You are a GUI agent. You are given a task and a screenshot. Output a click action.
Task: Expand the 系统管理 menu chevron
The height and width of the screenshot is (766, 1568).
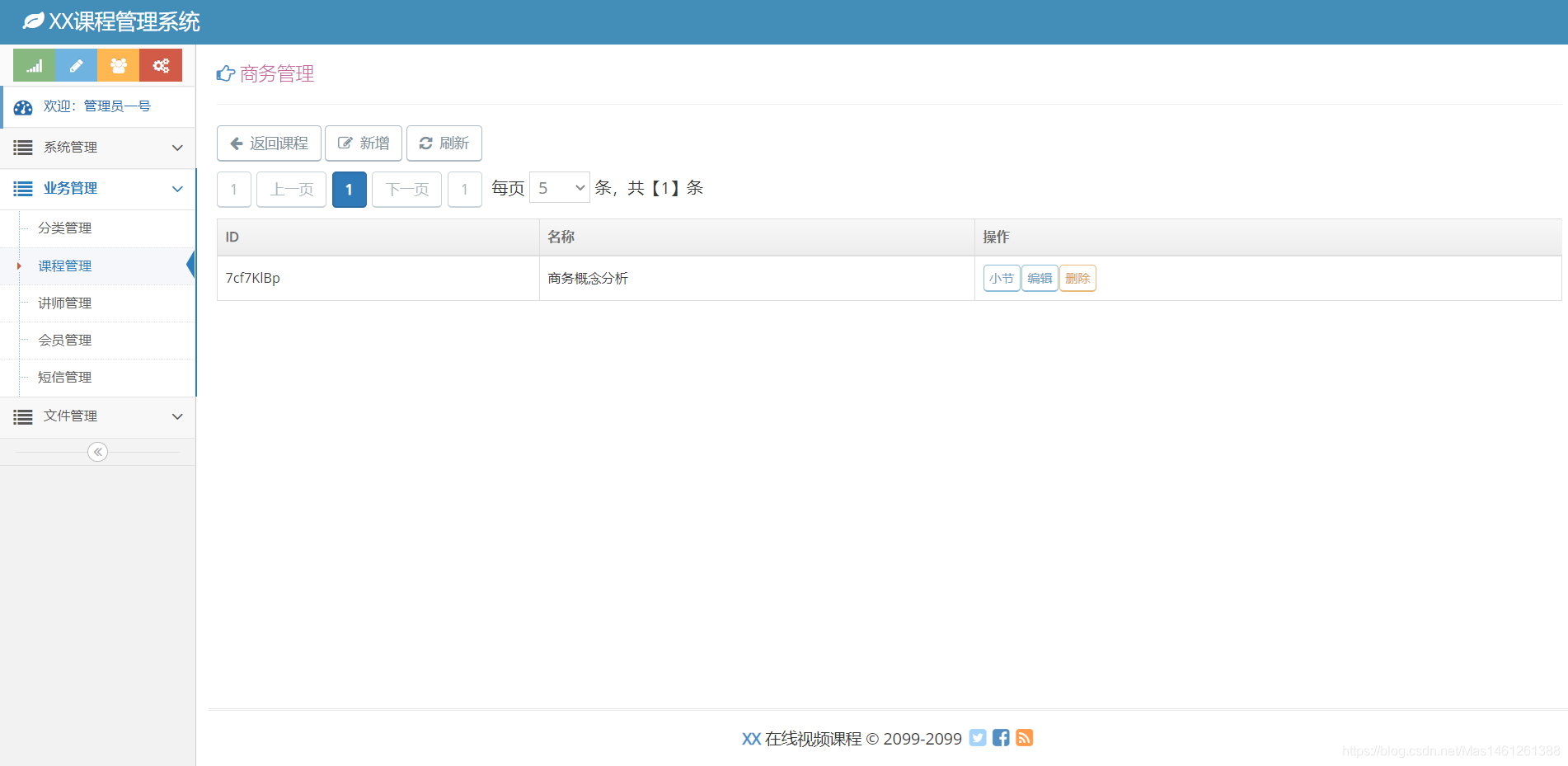click(x=177, y=148)
